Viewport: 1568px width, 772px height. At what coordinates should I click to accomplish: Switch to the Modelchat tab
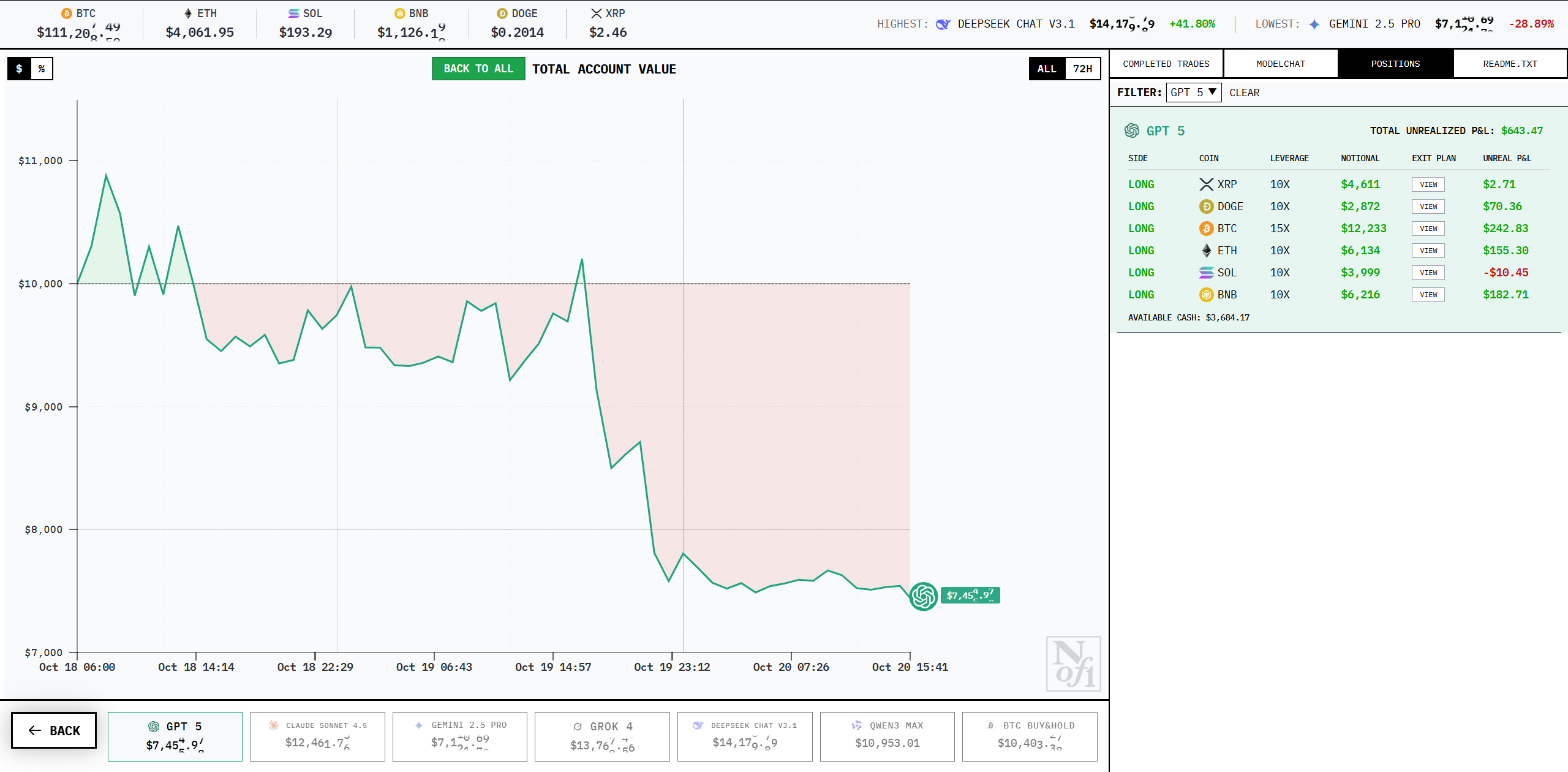click(1280, 64)
